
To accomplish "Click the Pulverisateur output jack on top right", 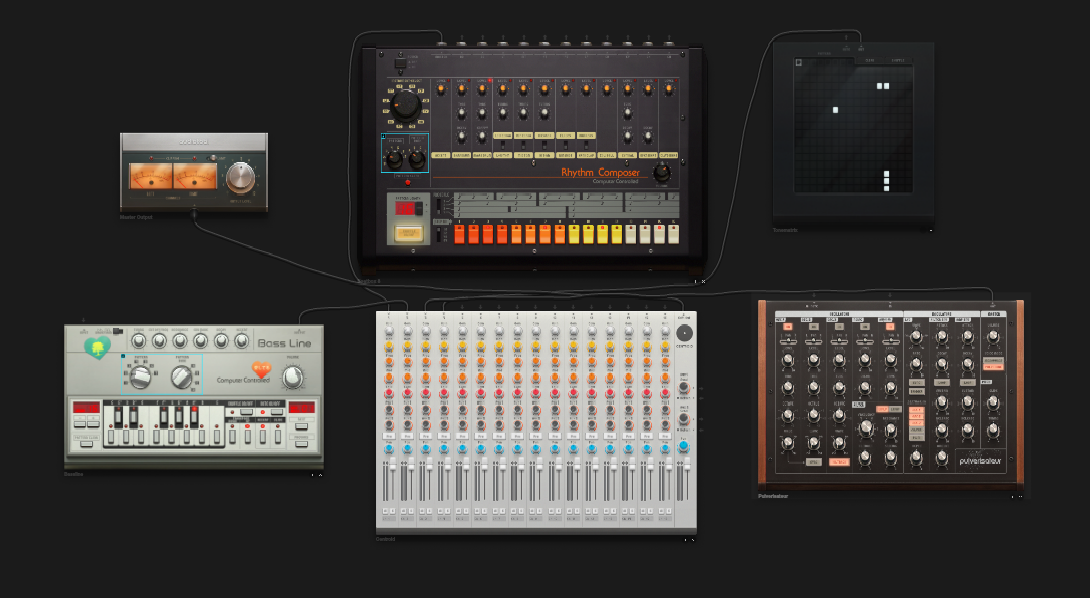I will (993, 303).
